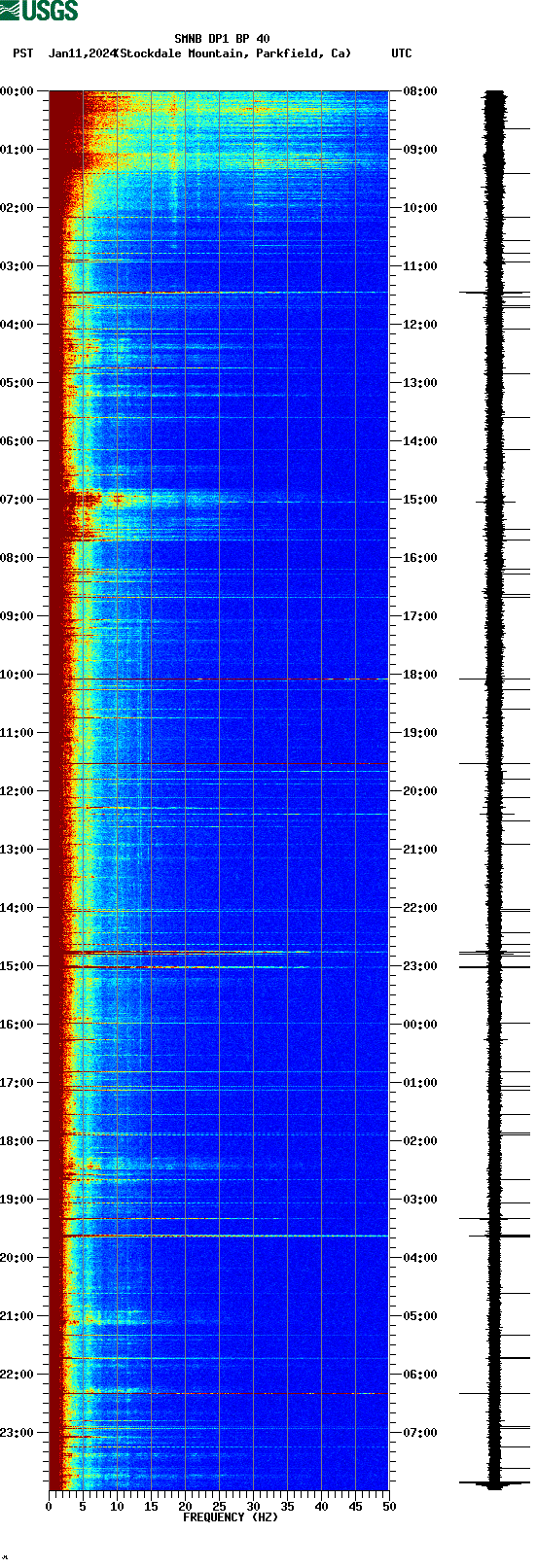Click the bright event line near 03:30 PST

[219, 293]
